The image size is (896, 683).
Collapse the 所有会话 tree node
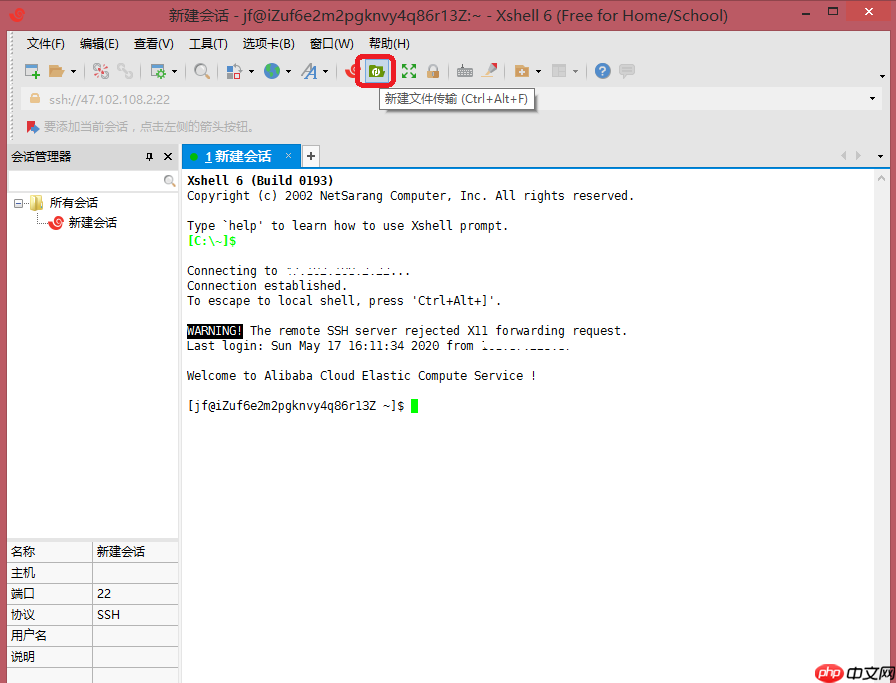pos(18,203)
